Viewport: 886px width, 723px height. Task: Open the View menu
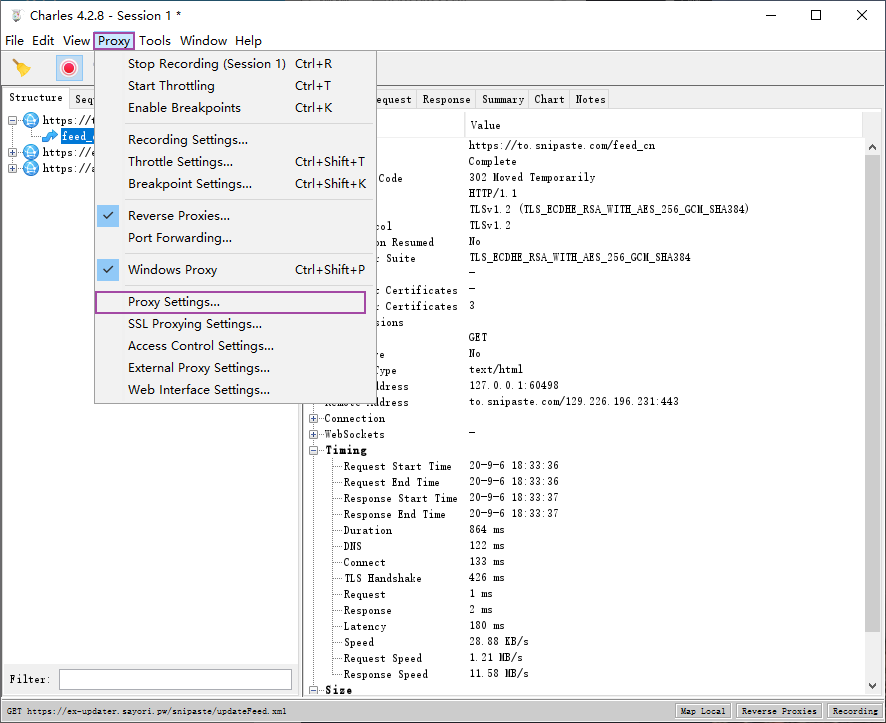tap(76, 41)
